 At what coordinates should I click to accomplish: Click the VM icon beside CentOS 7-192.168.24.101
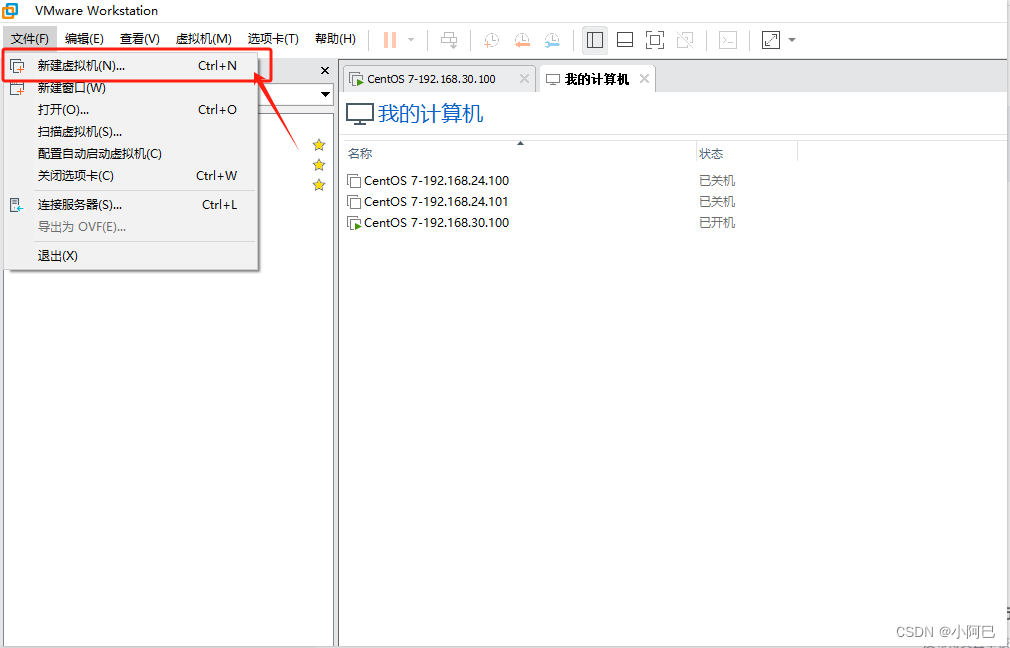[x=354, y=202]
